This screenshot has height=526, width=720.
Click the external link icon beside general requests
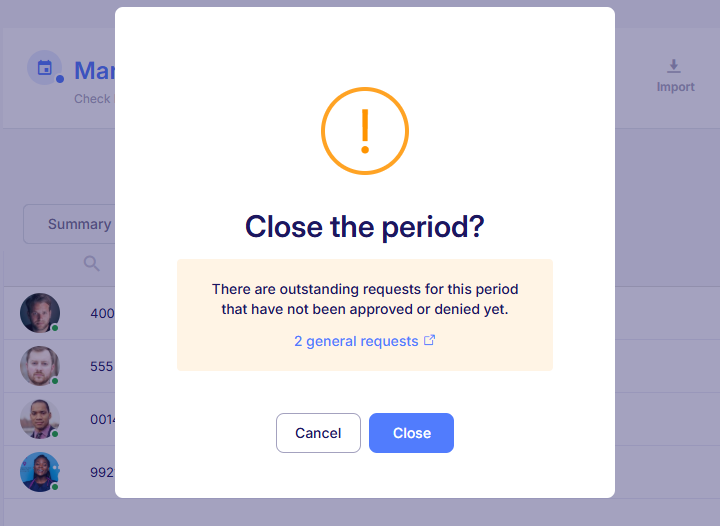point(429,340)
